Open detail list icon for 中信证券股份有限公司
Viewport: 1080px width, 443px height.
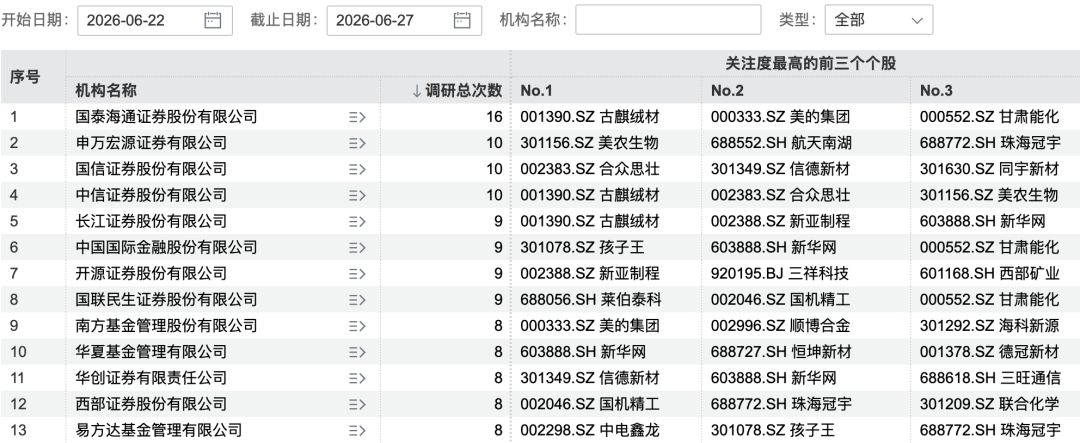(357, 196)
